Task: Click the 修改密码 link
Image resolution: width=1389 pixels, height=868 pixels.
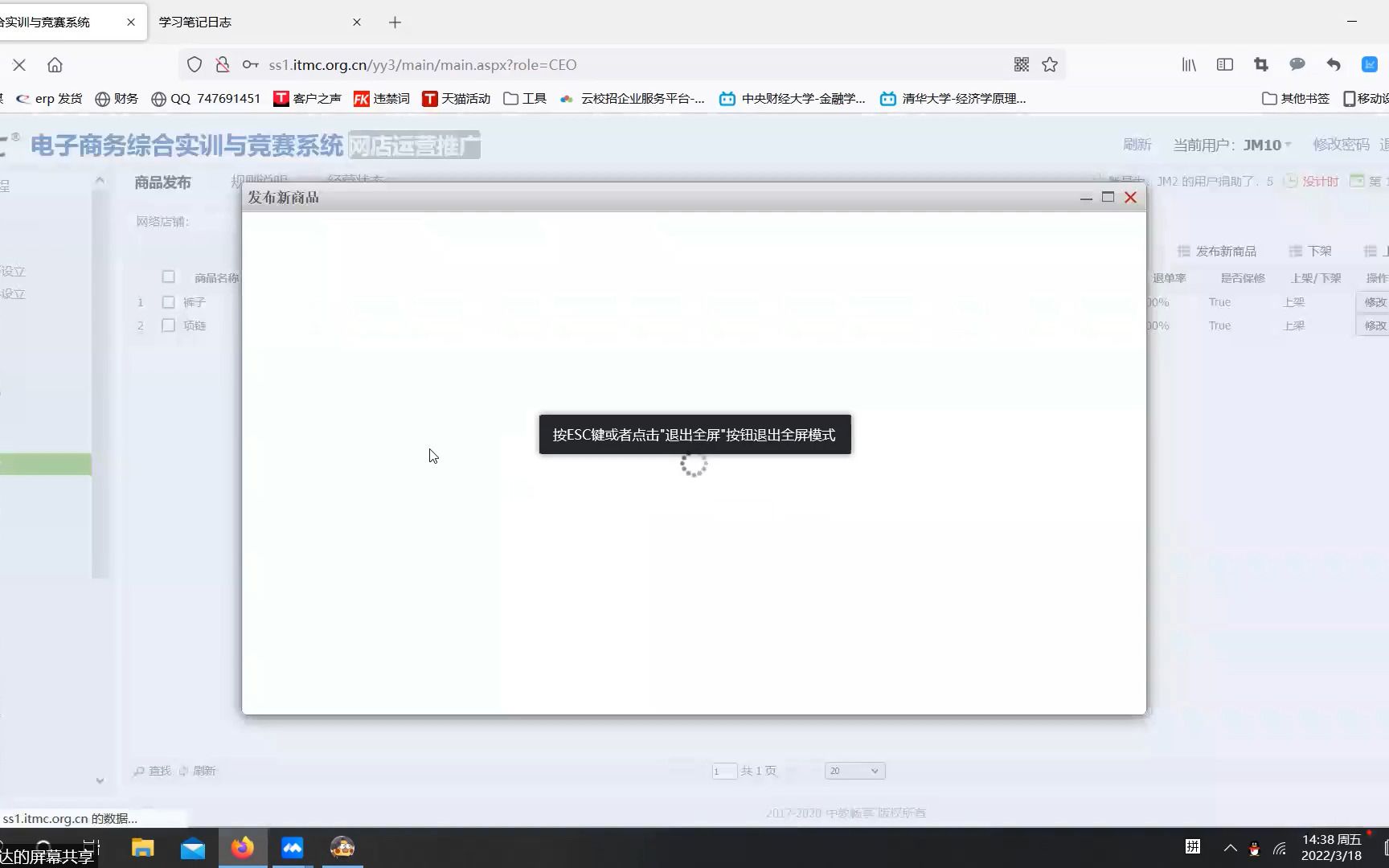Action: pyautogui.click(x=1341, y=145)
